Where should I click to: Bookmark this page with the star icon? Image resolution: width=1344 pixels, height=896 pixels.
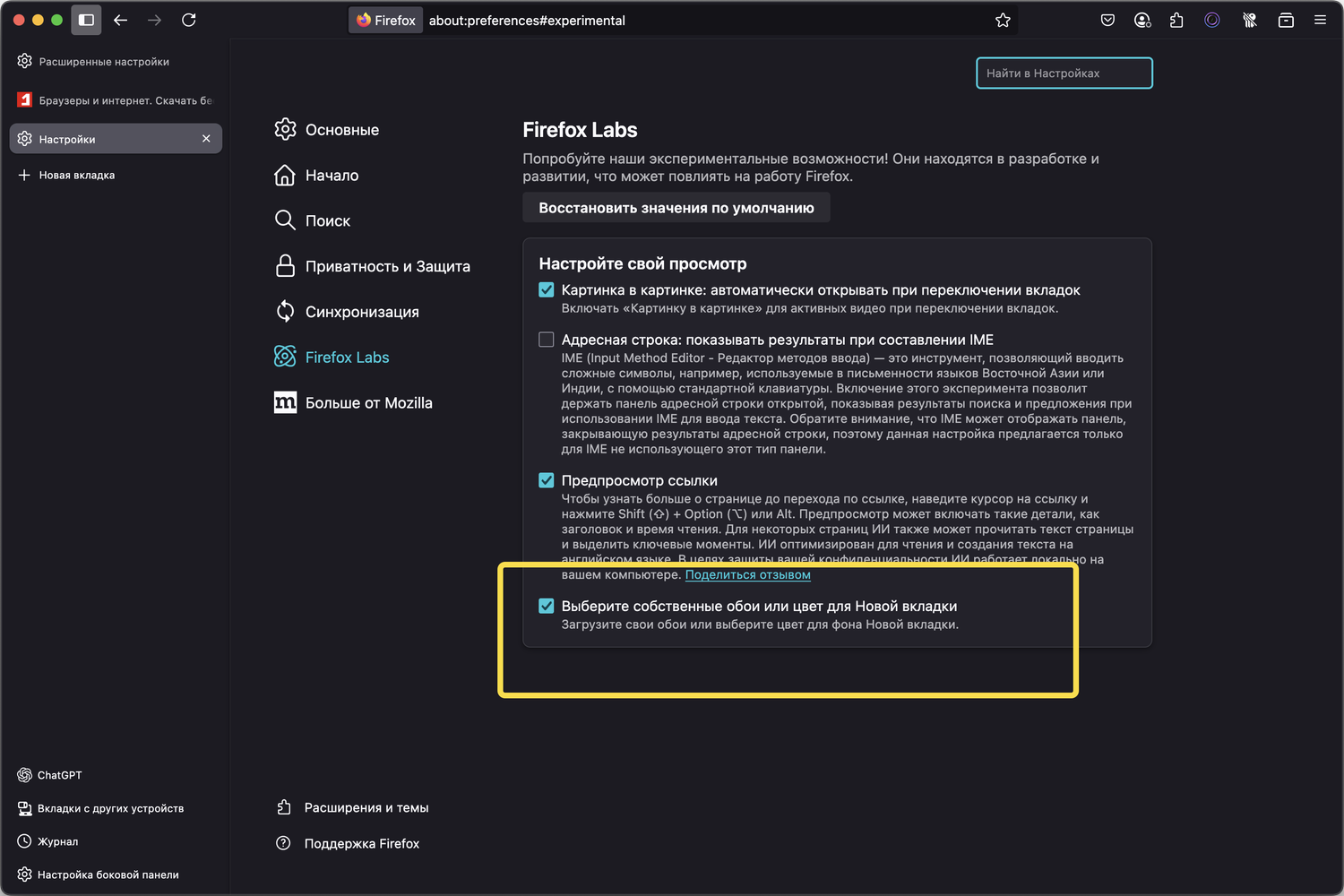click(1003, 20)
